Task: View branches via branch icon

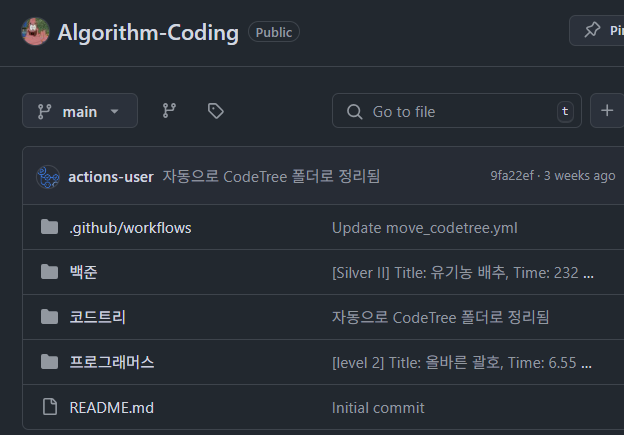Action: (169, 111)
